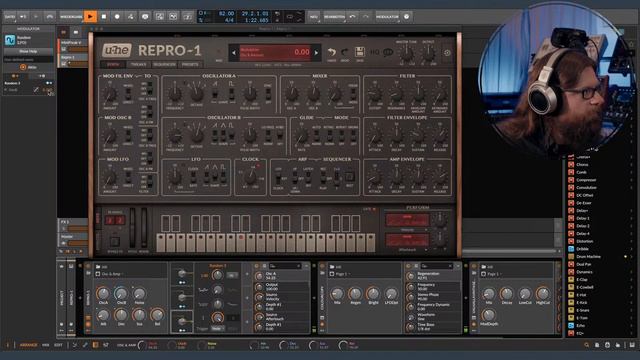Start playback with the orange Play button
Screen dimensions: 640x360
coord(90,17)
